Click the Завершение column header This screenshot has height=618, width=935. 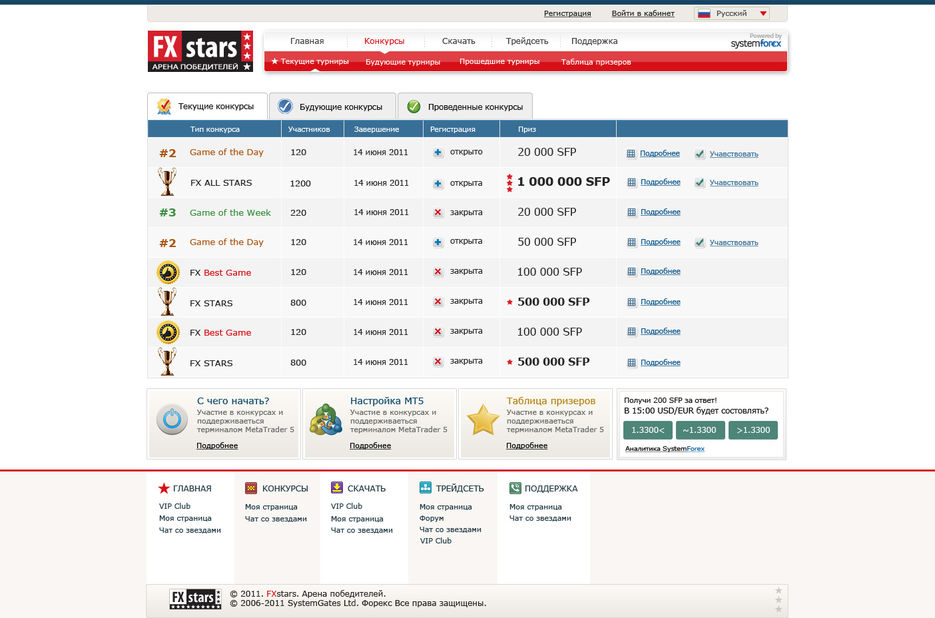pyautogui.click(x=376, y=129)
